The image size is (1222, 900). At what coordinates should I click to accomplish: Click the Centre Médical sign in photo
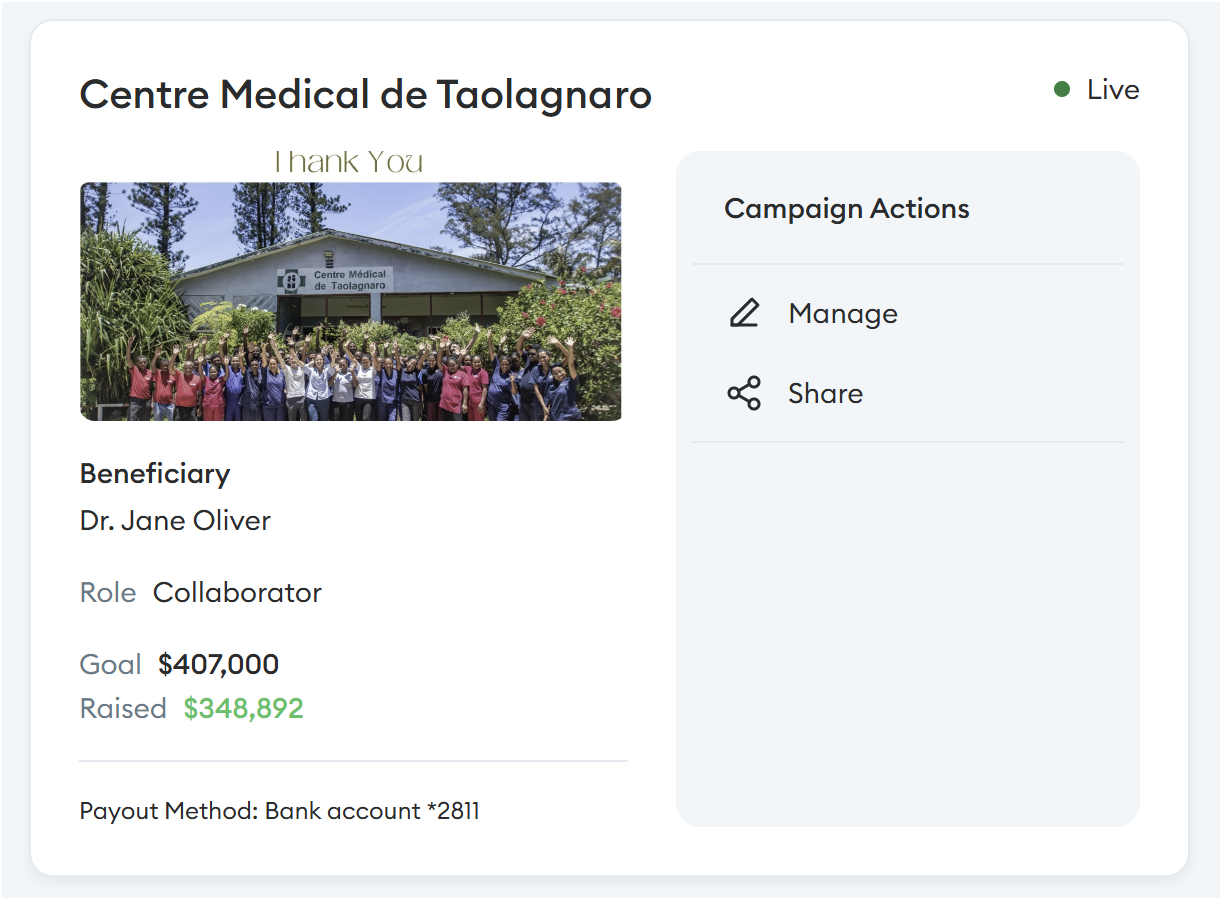[x=335, y=279]
